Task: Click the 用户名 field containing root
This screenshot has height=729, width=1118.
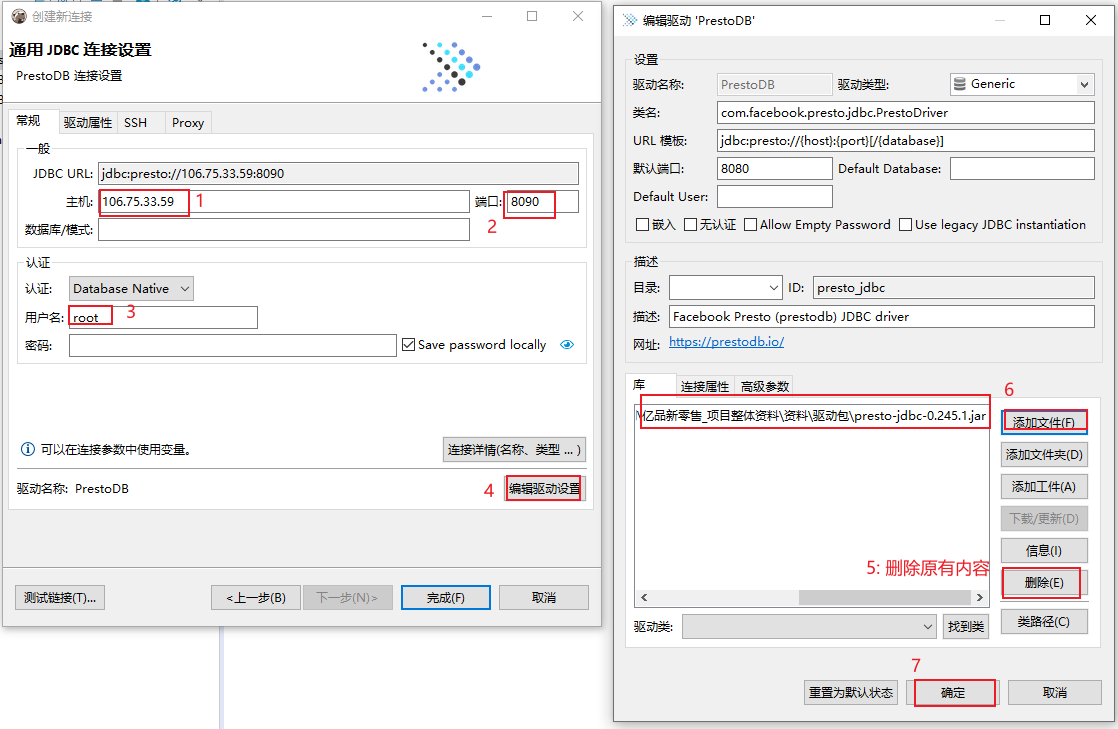Action: 163,317
